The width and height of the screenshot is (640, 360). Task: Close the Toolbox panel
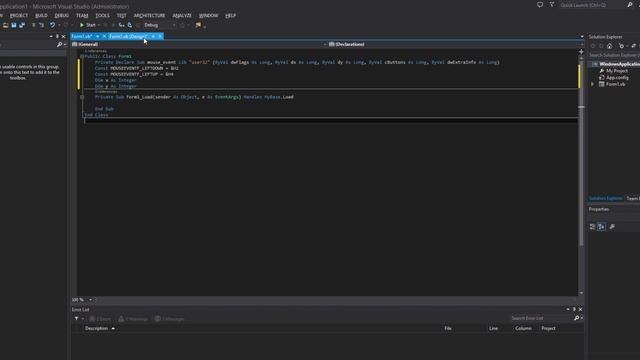pyautogui.click(x=63, y=36)
